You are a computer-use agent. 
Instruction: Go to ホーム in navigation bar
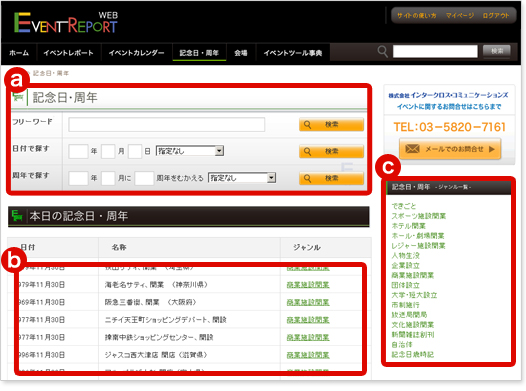pos(19,53)
